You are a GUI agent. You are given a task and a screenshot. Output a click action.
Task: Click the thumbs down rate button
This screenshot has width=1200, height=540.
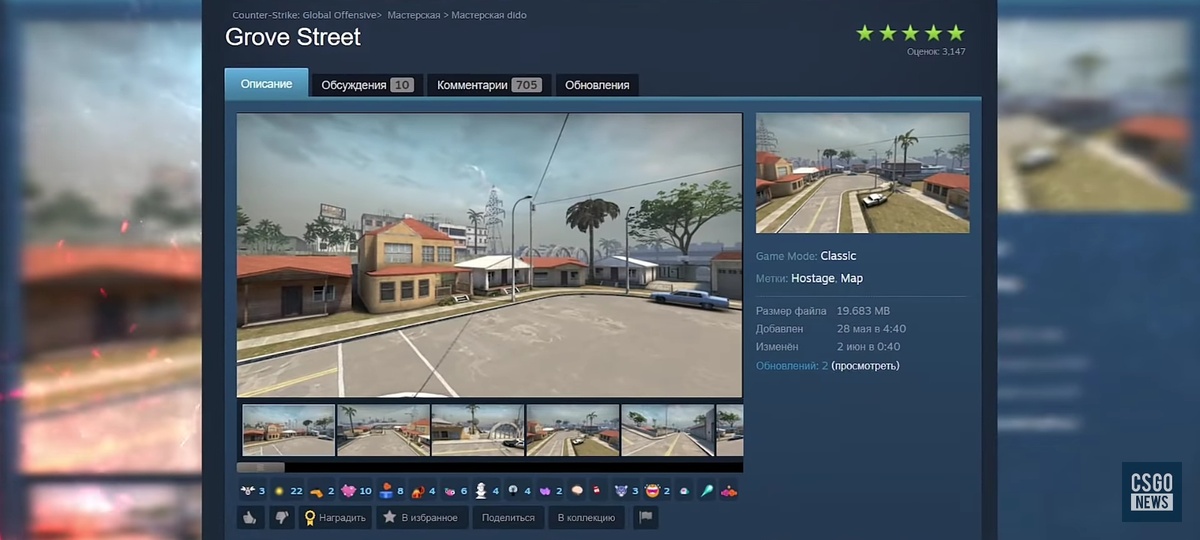281,517
